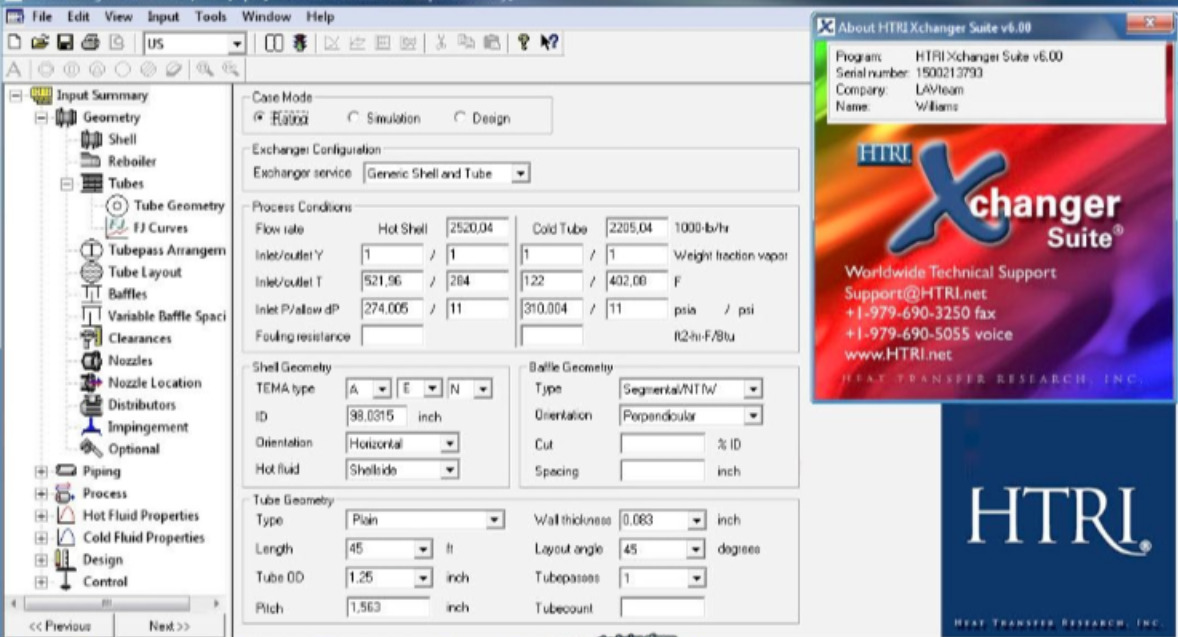Open the Wall thickness dropdown
The width and height of the screenshot is (1178, 637).
click(x=696, y=520)
